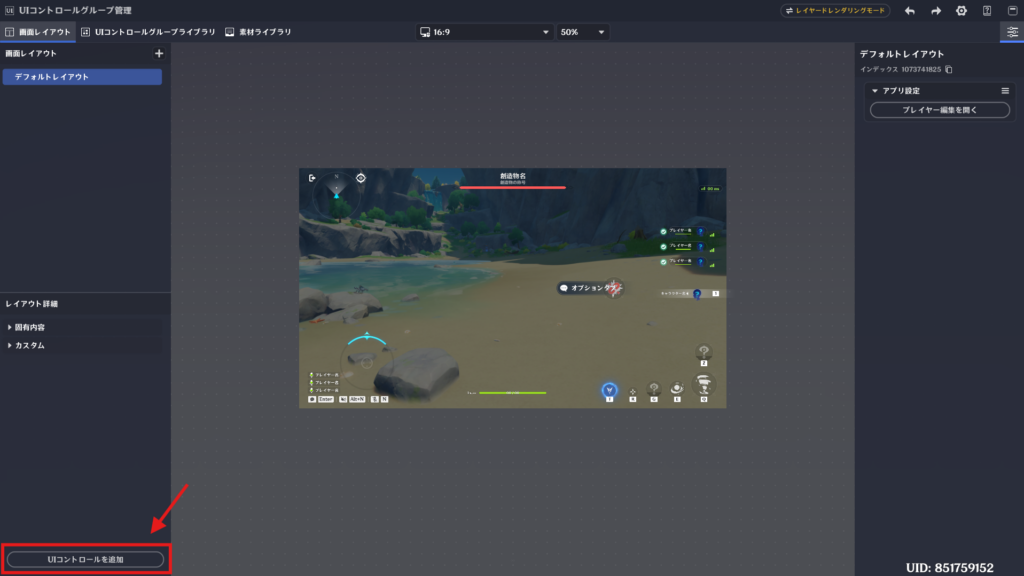1024x576 pixels.
Task: Click the オプションタブ chat bubble in preview
Action: pyautogui.click(x=591, y=288)
